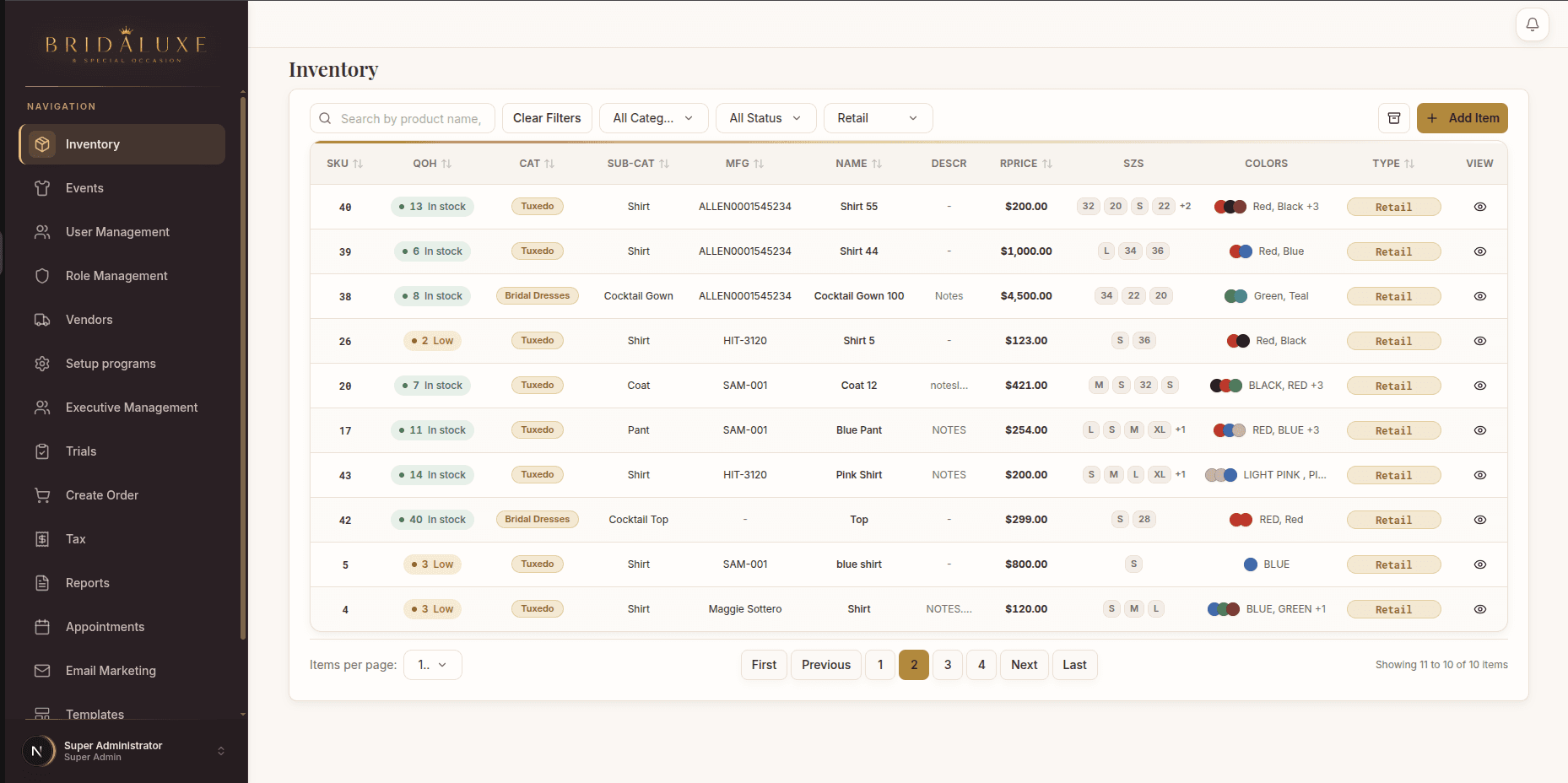
Task: Sort by TYPE column arrows
Action: pos(1409,164)
